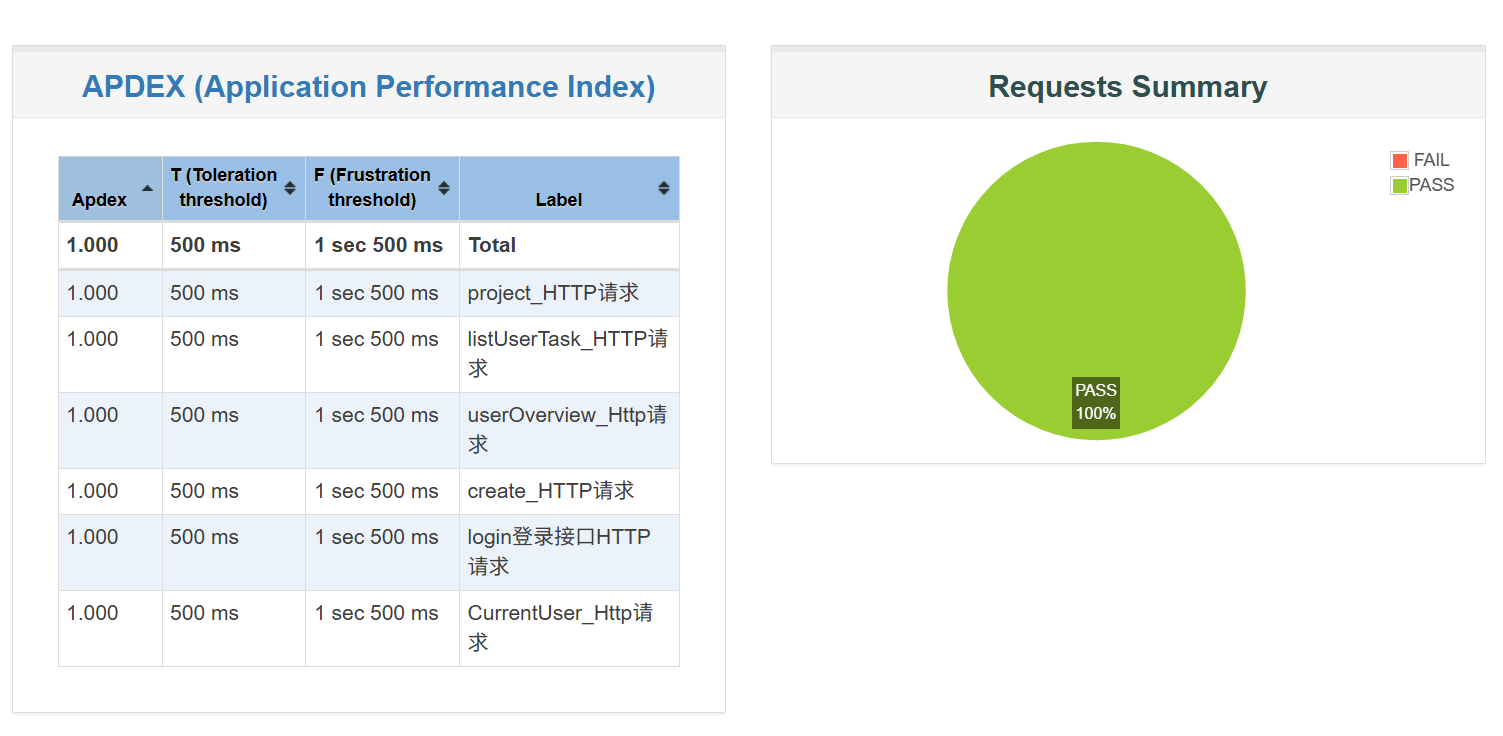Click 500 ms in listUserTask_HTTP请求 row
The height and width of the screenshot is (736, 1503).
point(205,339)
